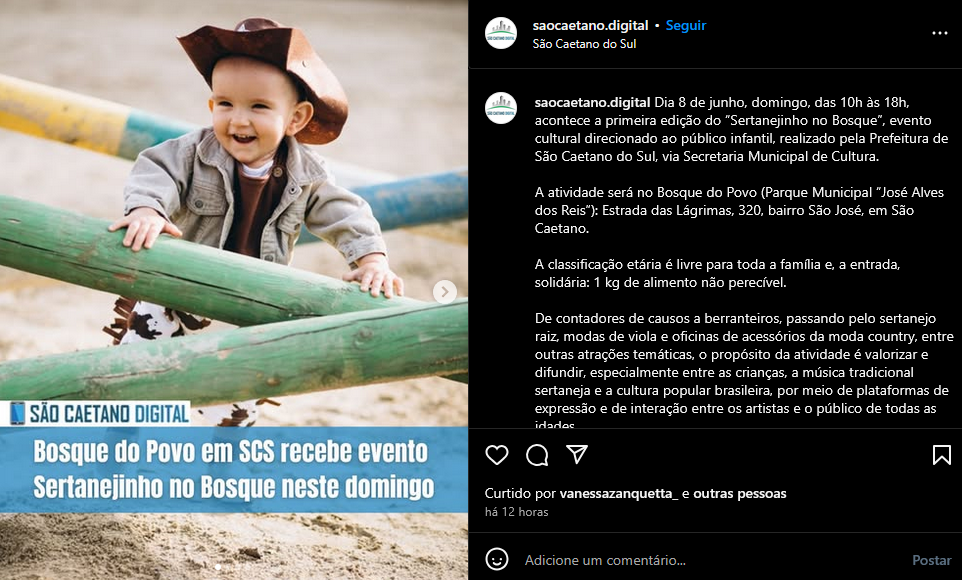Open the three-dot more options menu
The image size is (962, 580).
(939, 33)
